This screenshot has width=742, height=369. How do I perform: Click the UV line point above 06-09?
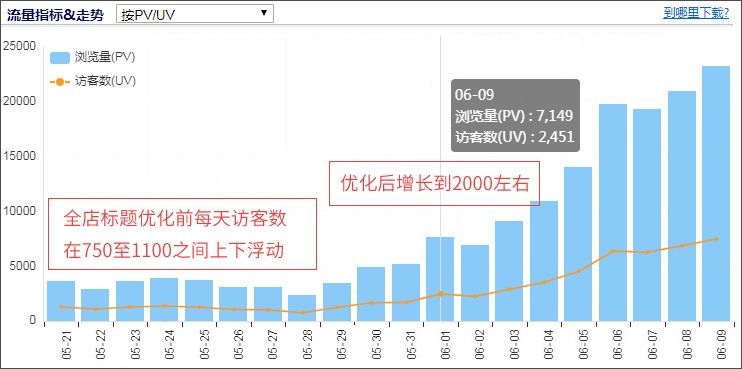coord(716,239)
